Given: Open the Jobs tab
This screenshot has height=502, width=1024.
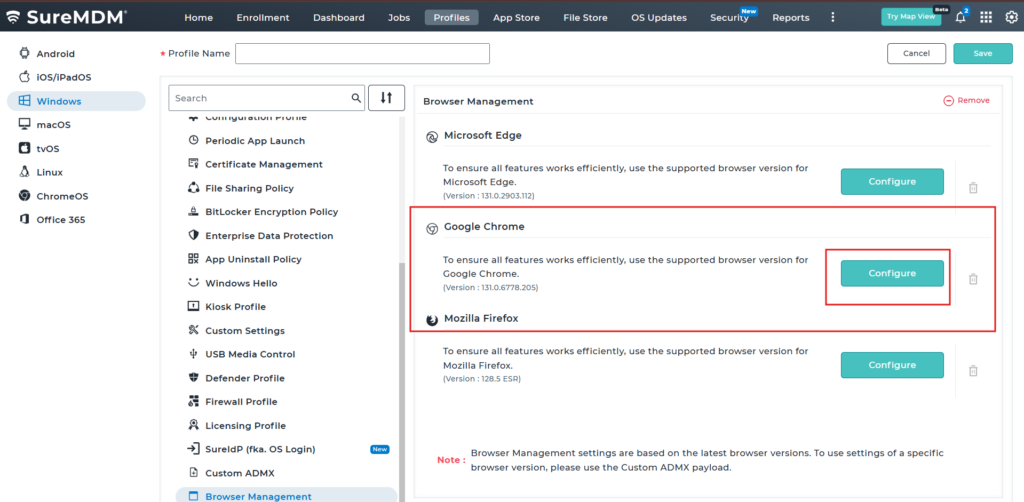Looking at the screenshot, I should click(x=398, y=18).
